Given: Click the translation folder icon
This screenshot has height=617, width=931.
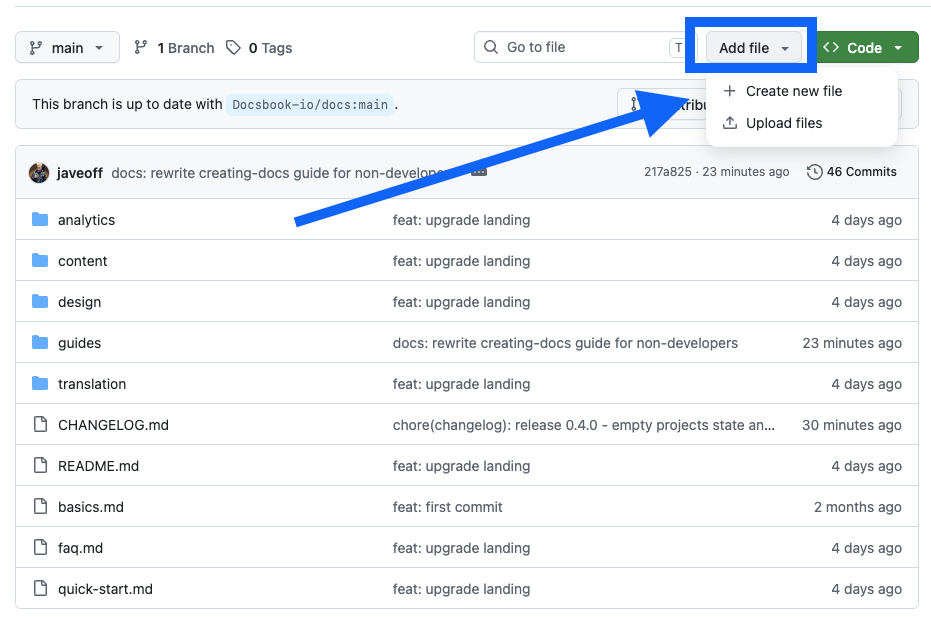Looking at the screenshot, I should [x=40, y=383].
